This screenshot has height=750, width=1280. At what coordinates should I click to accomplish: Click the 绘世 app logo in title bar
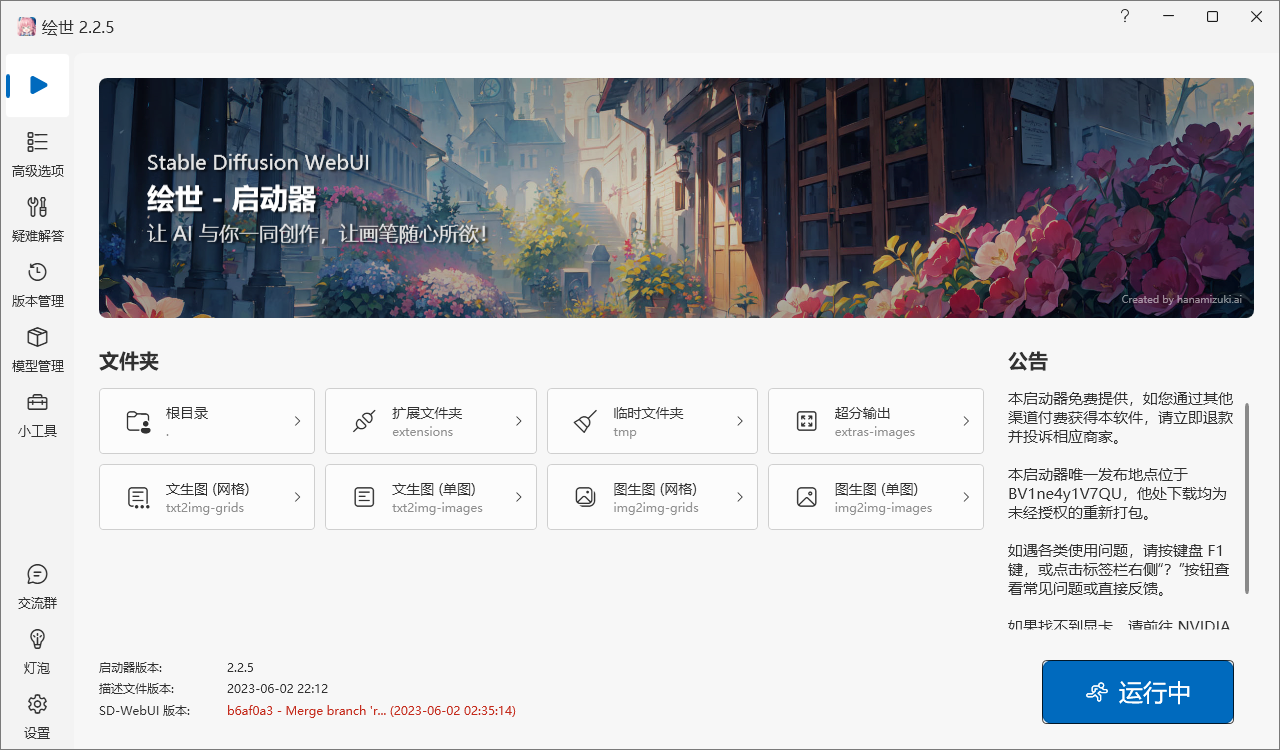[x=26, y=27]
